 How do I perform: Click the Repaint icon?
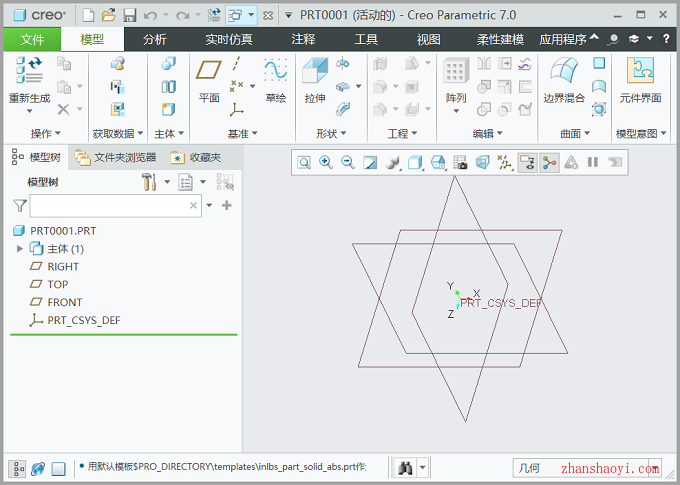point(370,163)
